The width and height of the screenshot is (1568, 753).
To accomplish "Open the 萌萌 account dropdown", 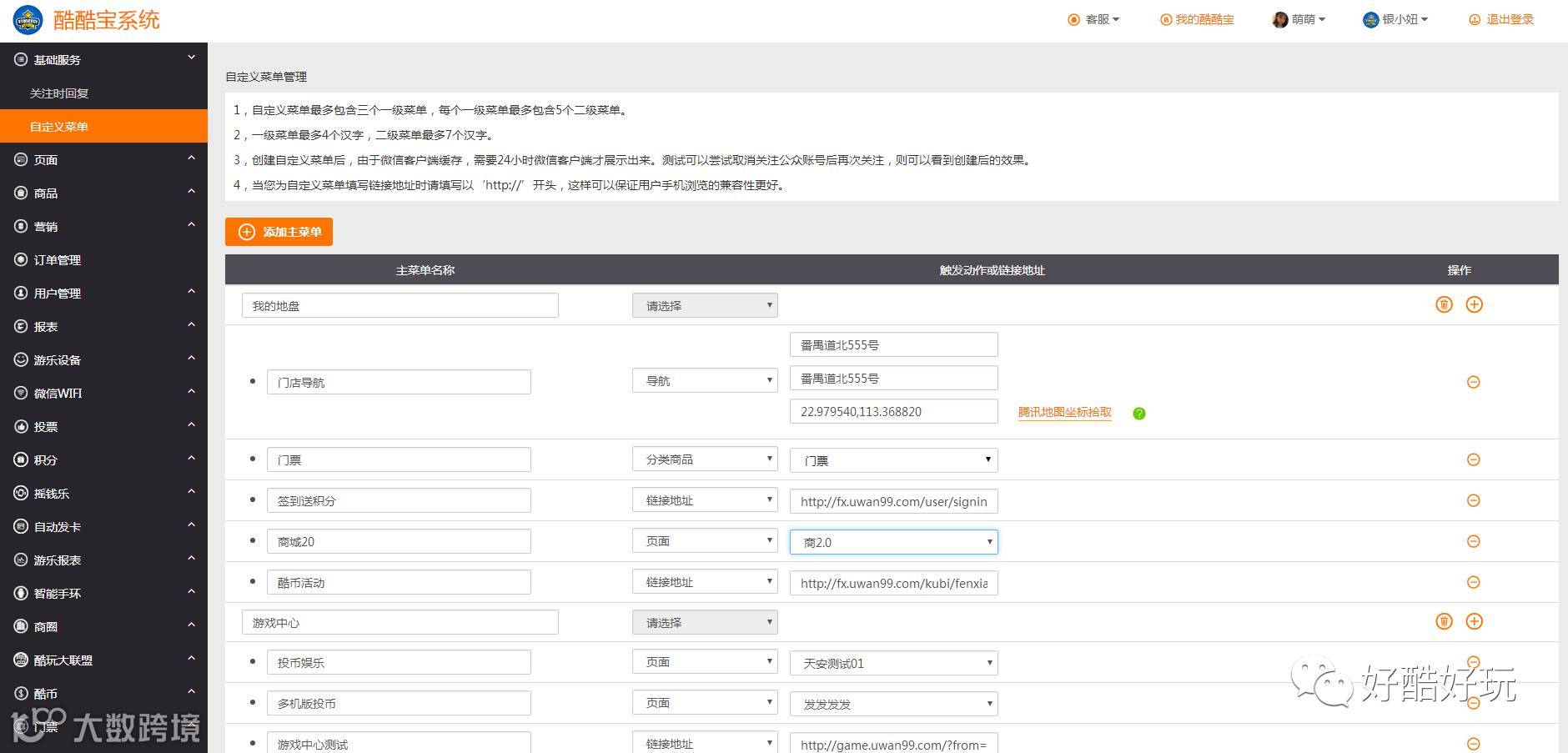I will point(1299,20).
